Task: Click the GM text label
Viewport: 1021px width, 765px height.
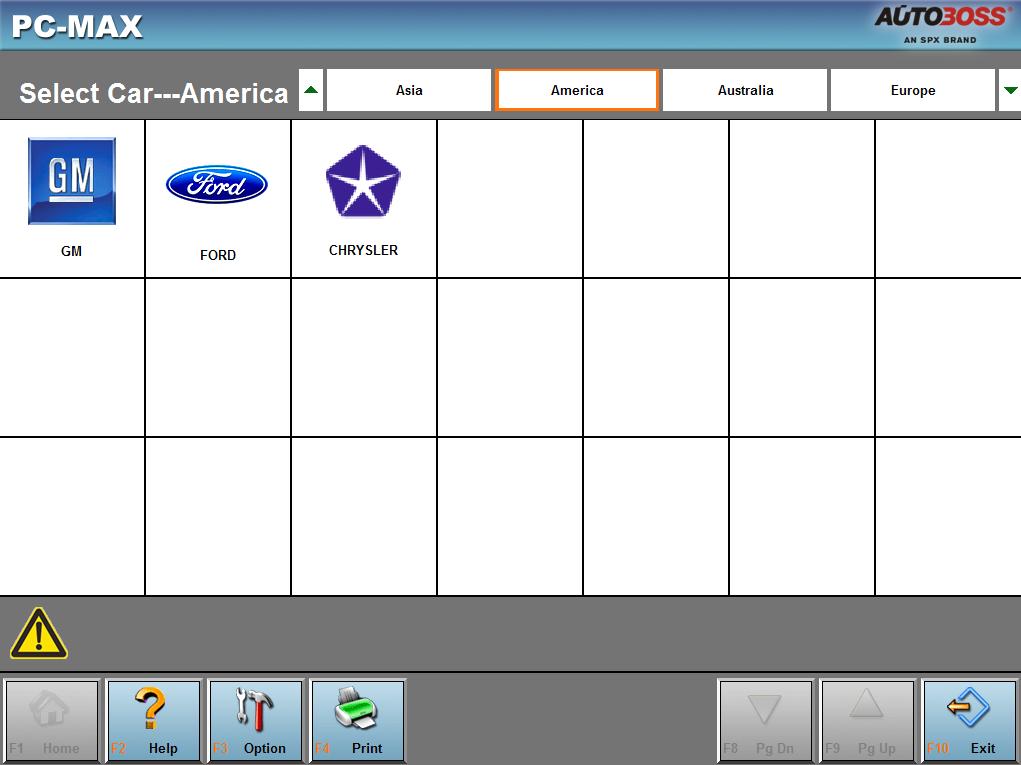Action: point(72,251)
